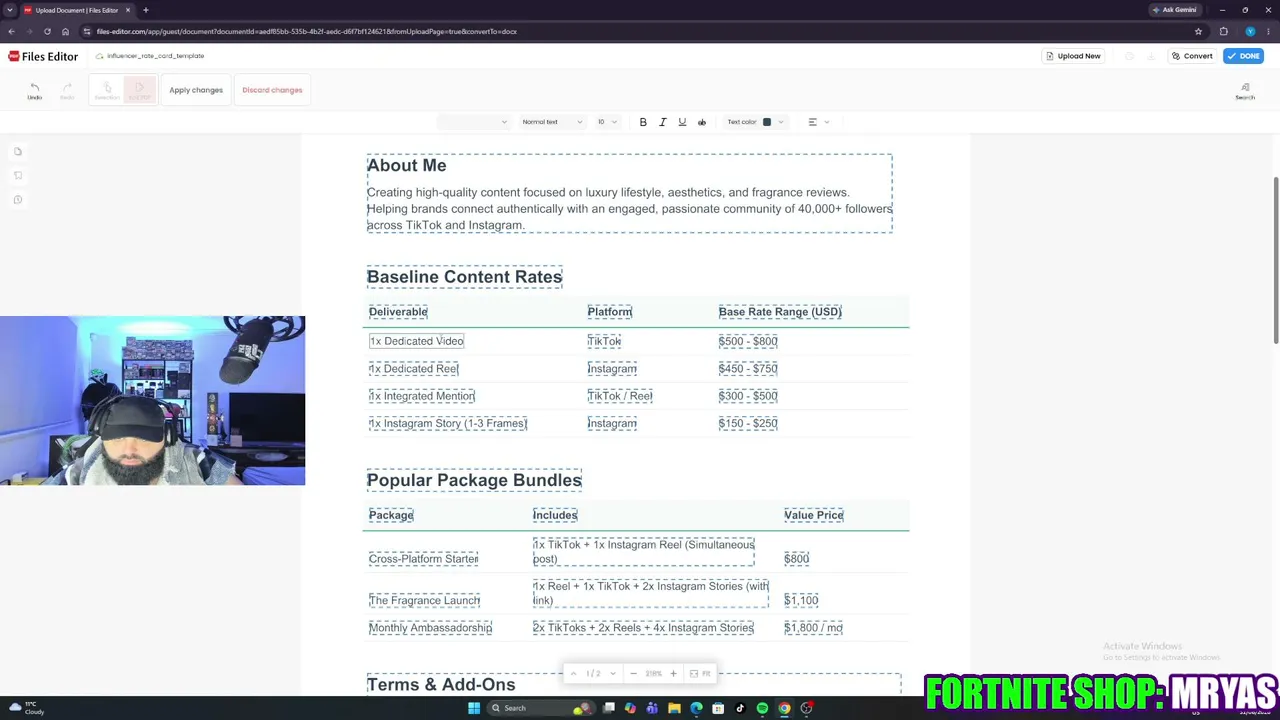Reload the browser page

pos(47,31)
